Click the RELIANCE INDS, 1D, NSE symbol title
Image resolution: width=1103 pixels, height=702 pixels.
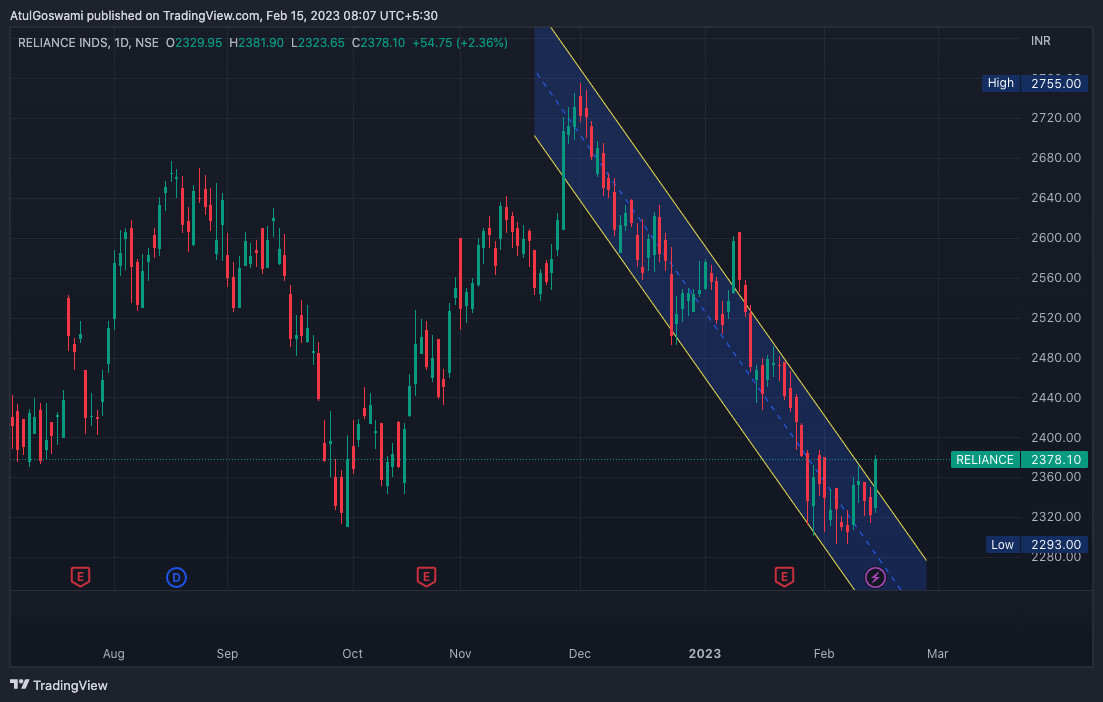tap(89, 43)
